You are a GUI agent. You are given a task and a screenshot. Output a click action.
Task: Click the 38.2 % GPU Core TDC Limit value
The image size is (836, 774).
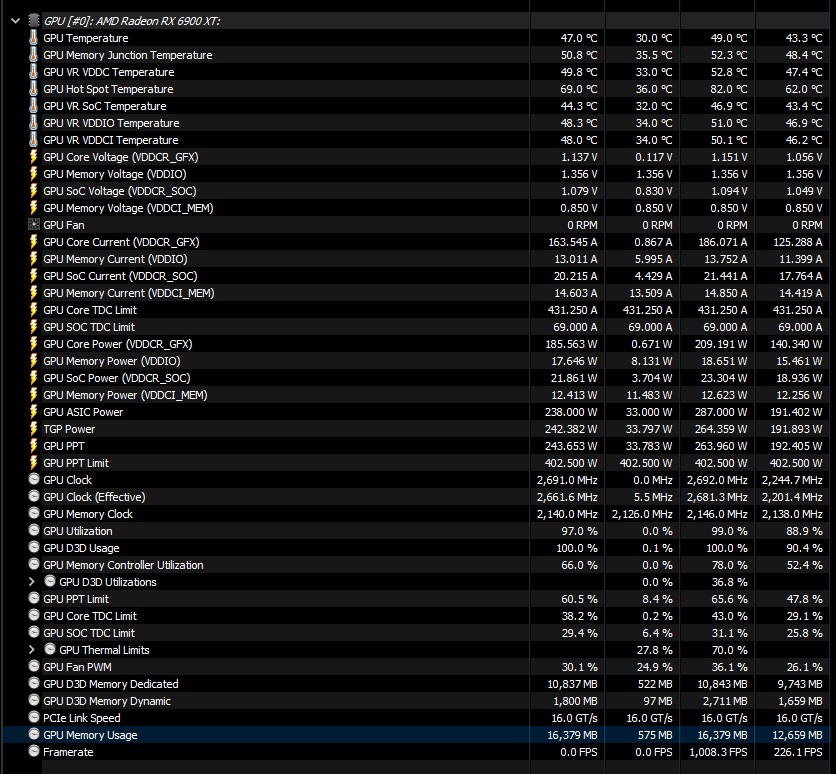[579, 616]
